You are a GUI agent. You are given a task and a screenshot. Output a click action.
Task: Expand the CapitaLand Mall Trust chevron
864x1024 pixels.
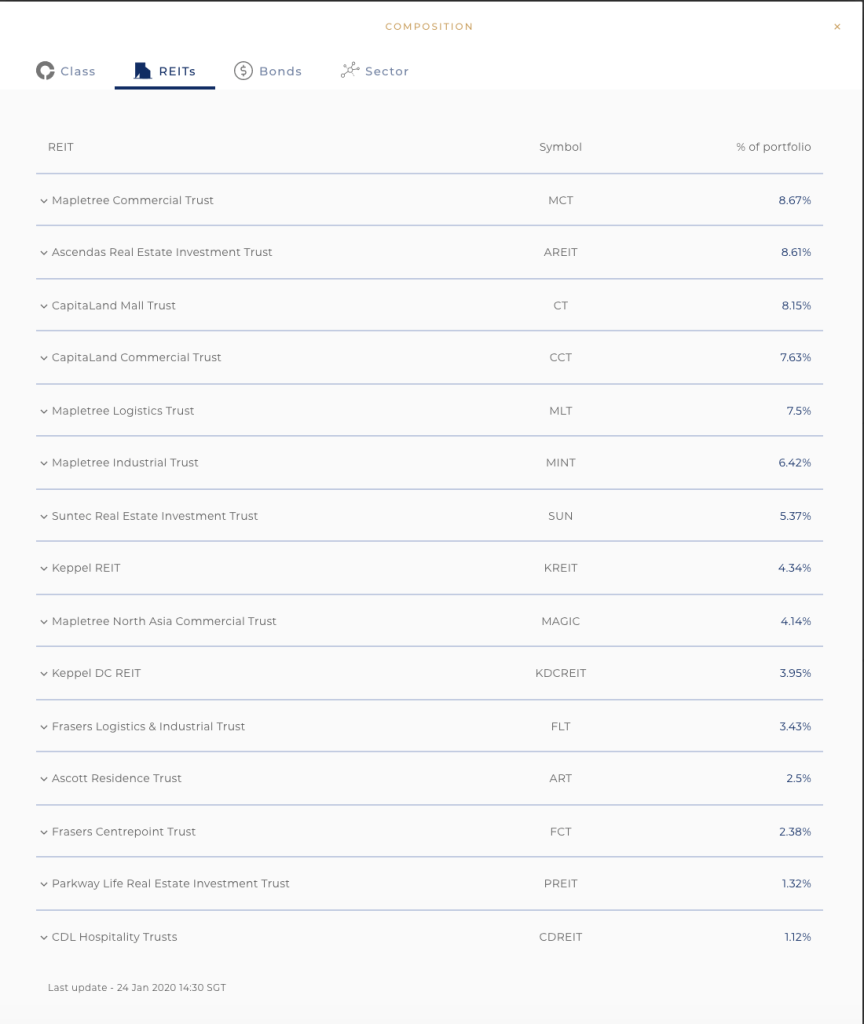44,306
